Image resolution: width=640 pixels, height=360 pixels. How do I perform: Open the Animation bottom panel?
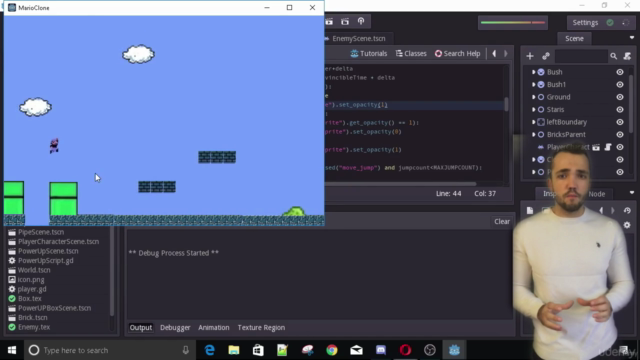214,327
